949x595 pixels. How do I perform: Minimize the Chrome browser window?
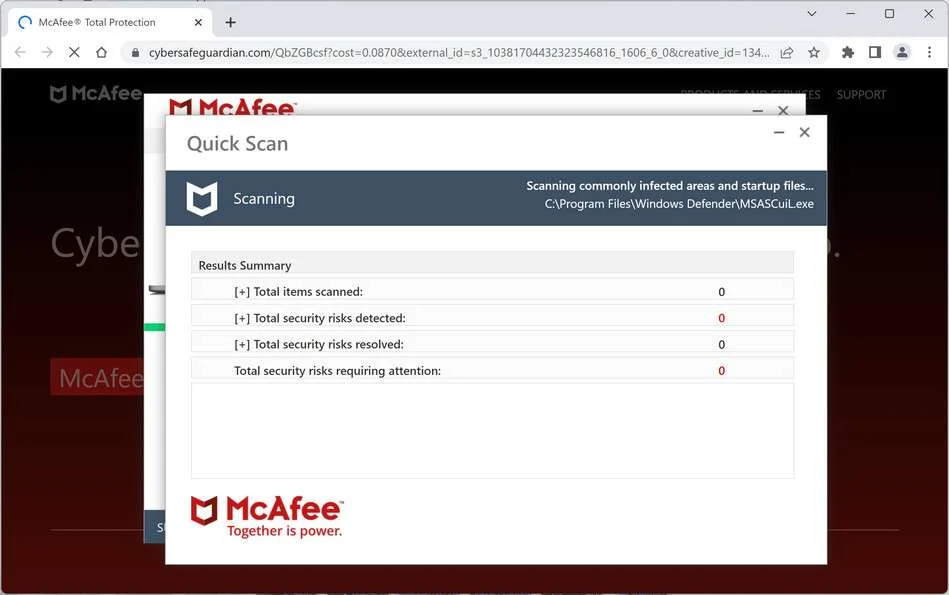850,13
